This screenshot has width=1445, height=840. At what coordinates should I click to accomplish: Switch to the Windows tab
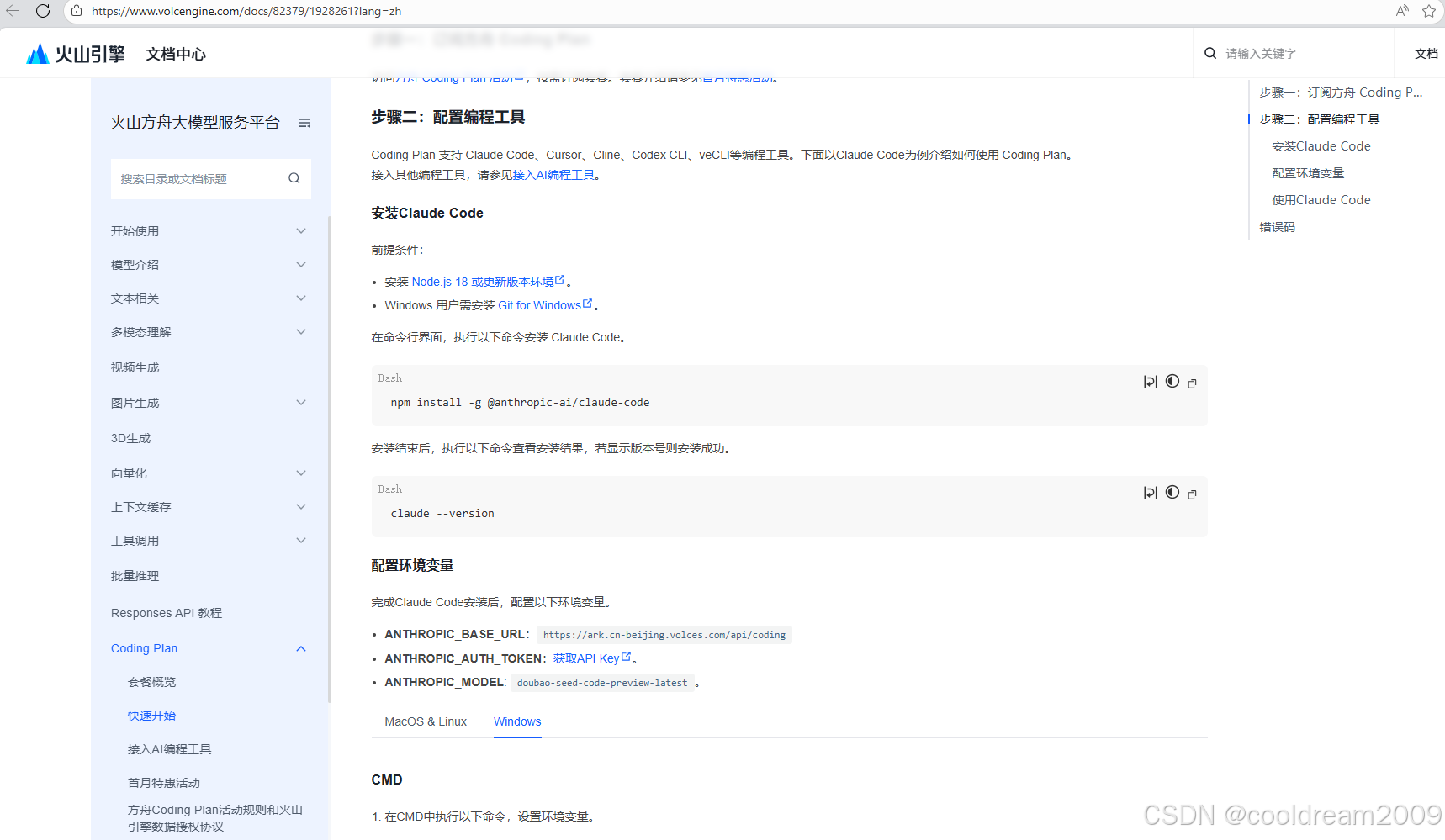coord(516,721)
